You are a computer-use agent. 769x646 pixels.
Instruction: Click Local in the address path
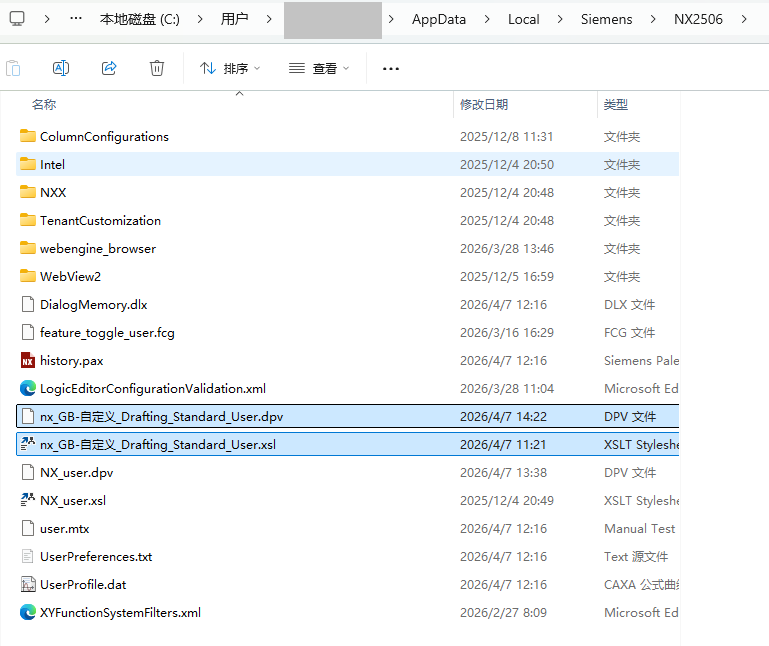click(x=524, y=19)
